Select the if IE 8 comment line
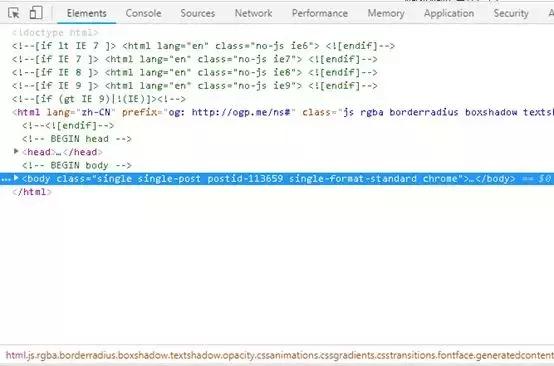This screenshot has height=366, width=554. click(195, 72)
